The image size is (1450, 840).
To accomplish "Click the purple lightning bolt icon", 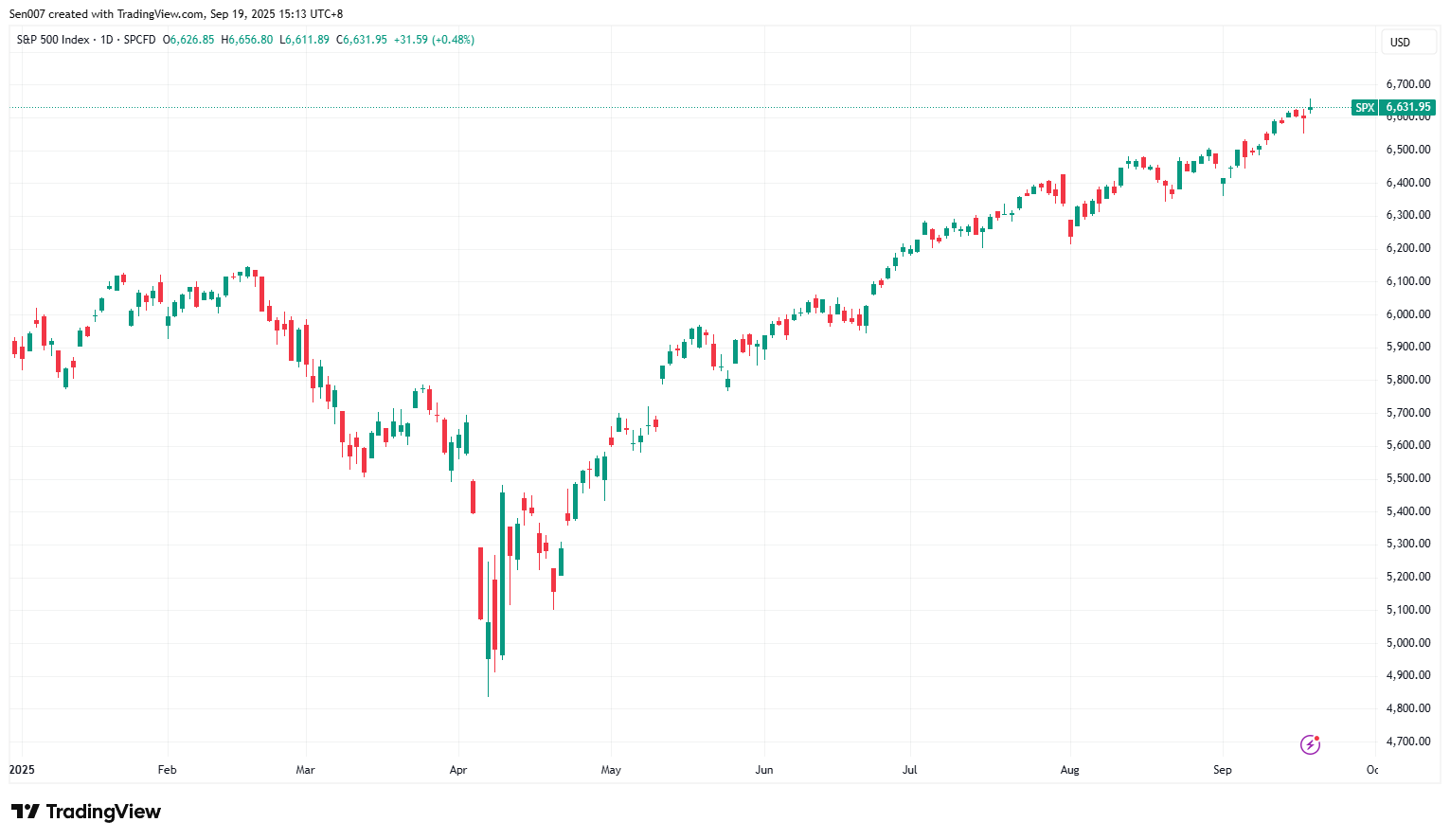I will point(1310,744).
